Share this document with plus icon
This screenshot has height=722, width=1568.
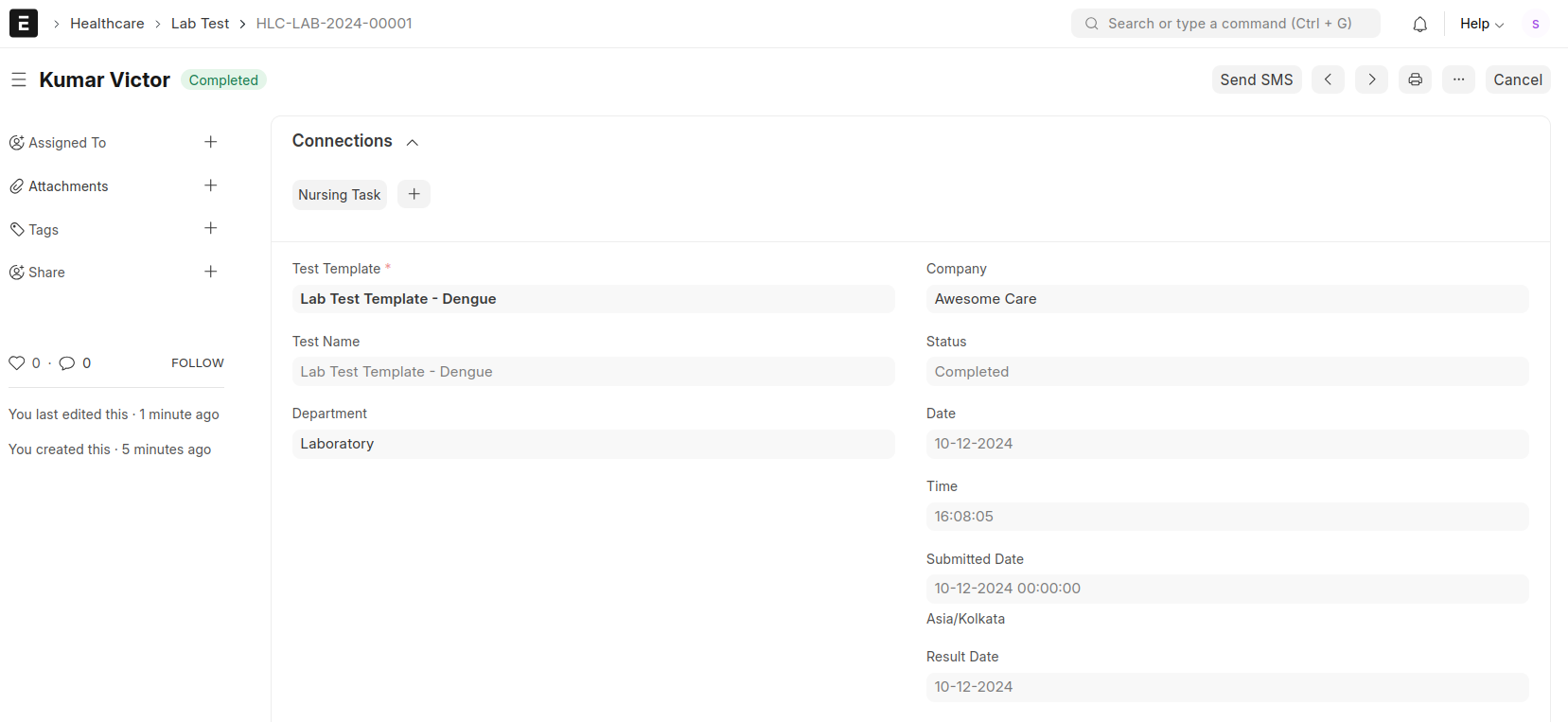click(x=211, y=272)
